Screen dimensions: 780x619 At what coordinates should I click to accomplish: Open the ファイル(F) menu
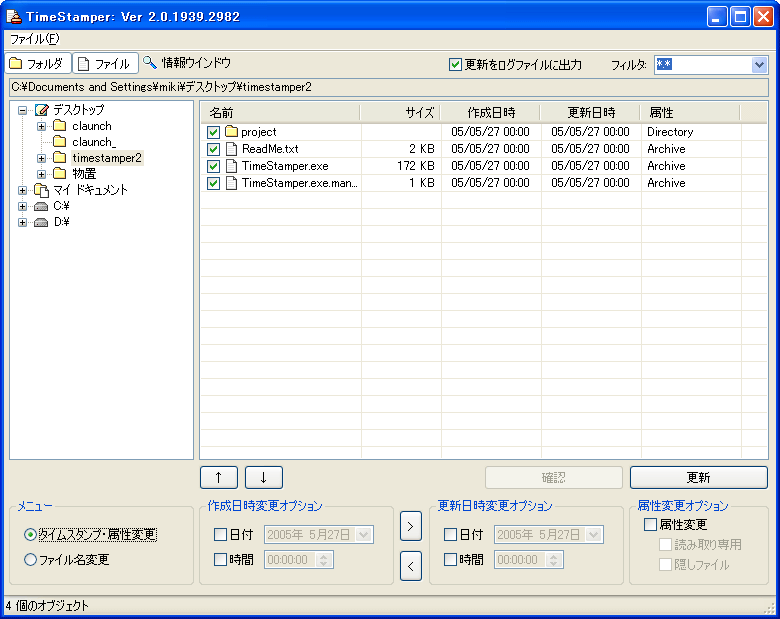tap(34, 39)
